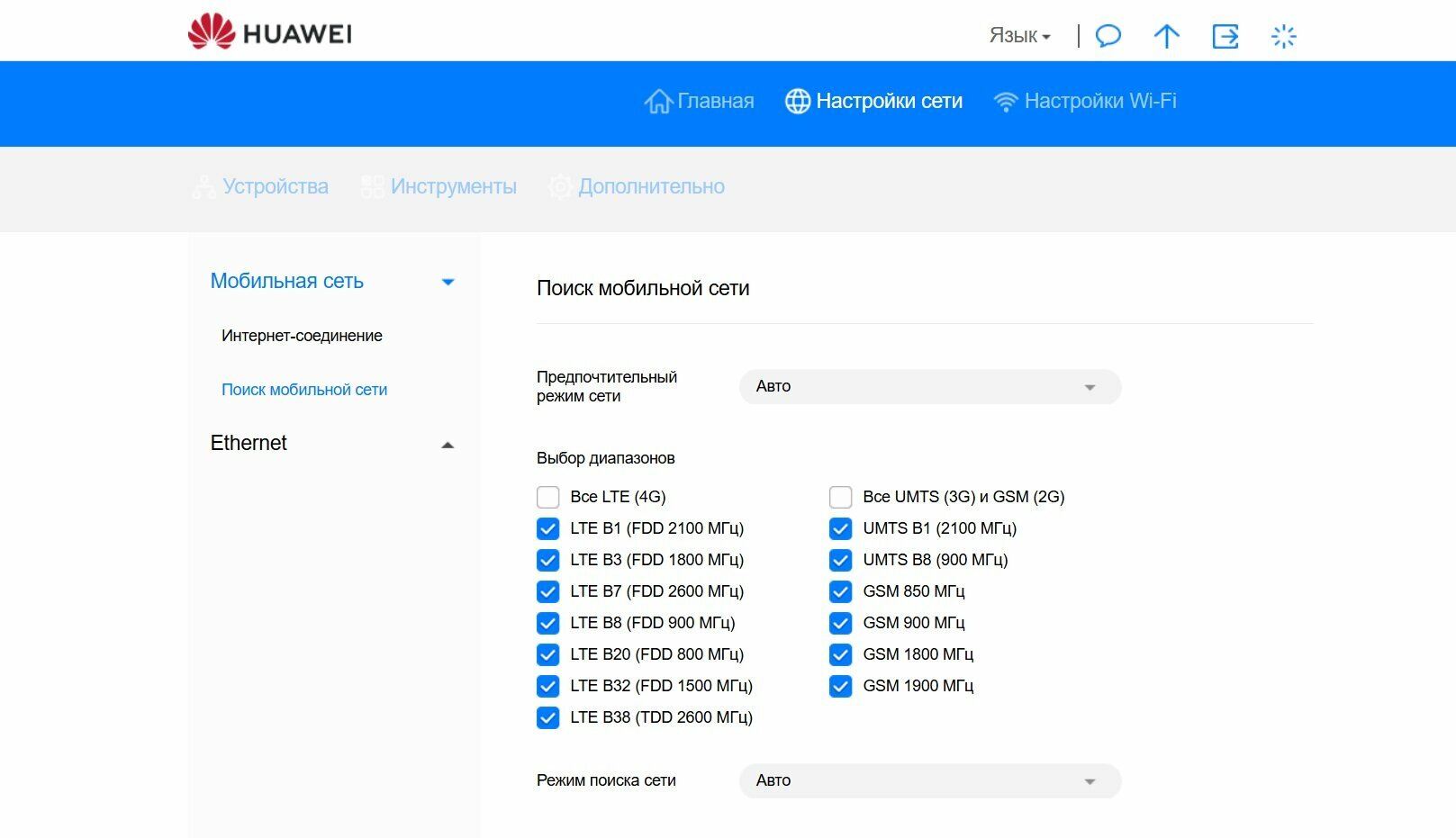Check Все UMTS (3G) и GSM (2G)
The width and height of the screenshot is (1456, 838).
coord(841,497)
